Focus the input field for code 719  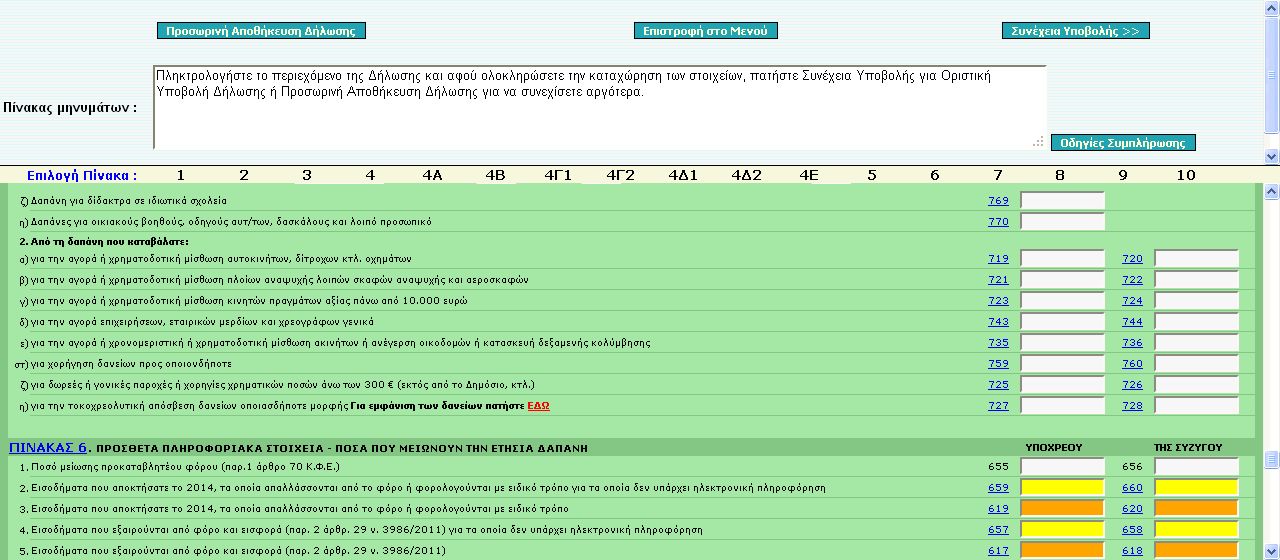pos(1062,259)
